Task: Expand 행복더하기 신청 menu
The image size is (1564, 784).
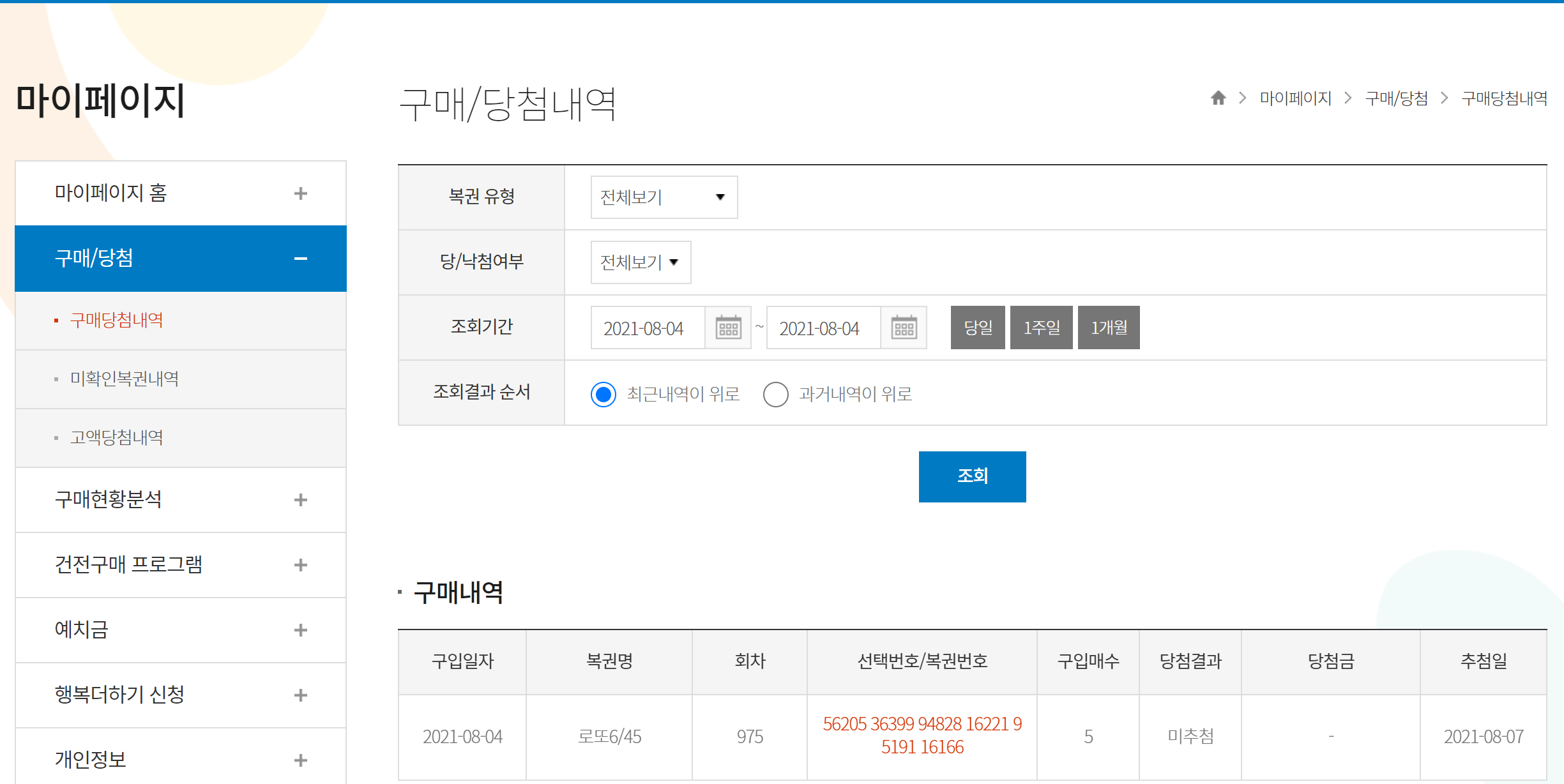Action: (300, 695)
